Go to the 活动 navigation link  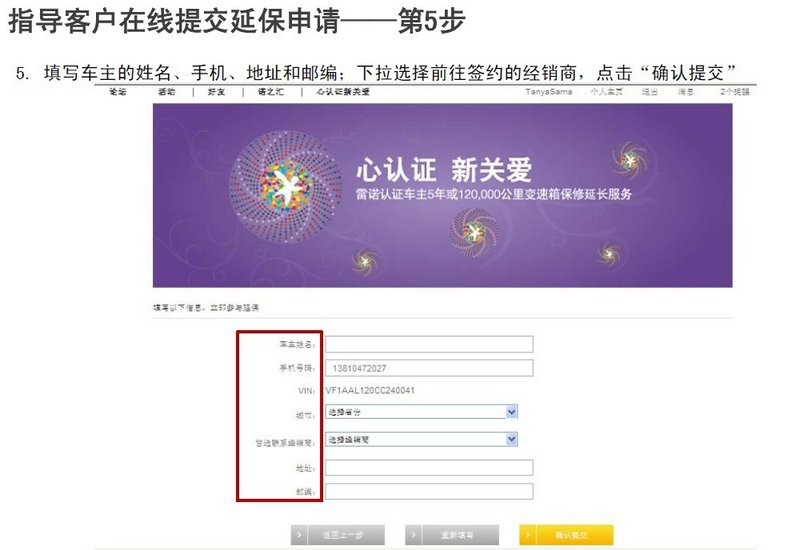166,92
